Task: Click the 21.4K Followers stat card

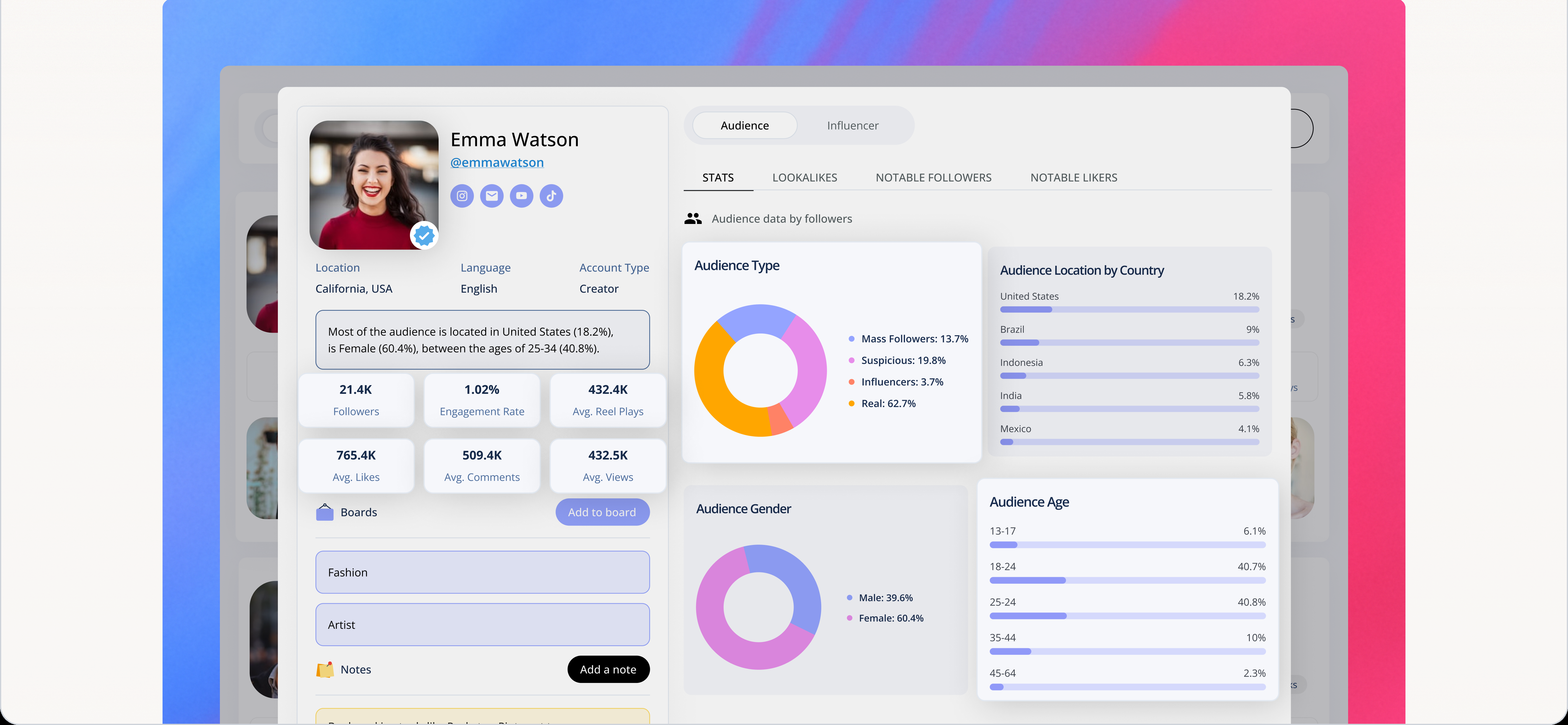Action: coord(356,400)
